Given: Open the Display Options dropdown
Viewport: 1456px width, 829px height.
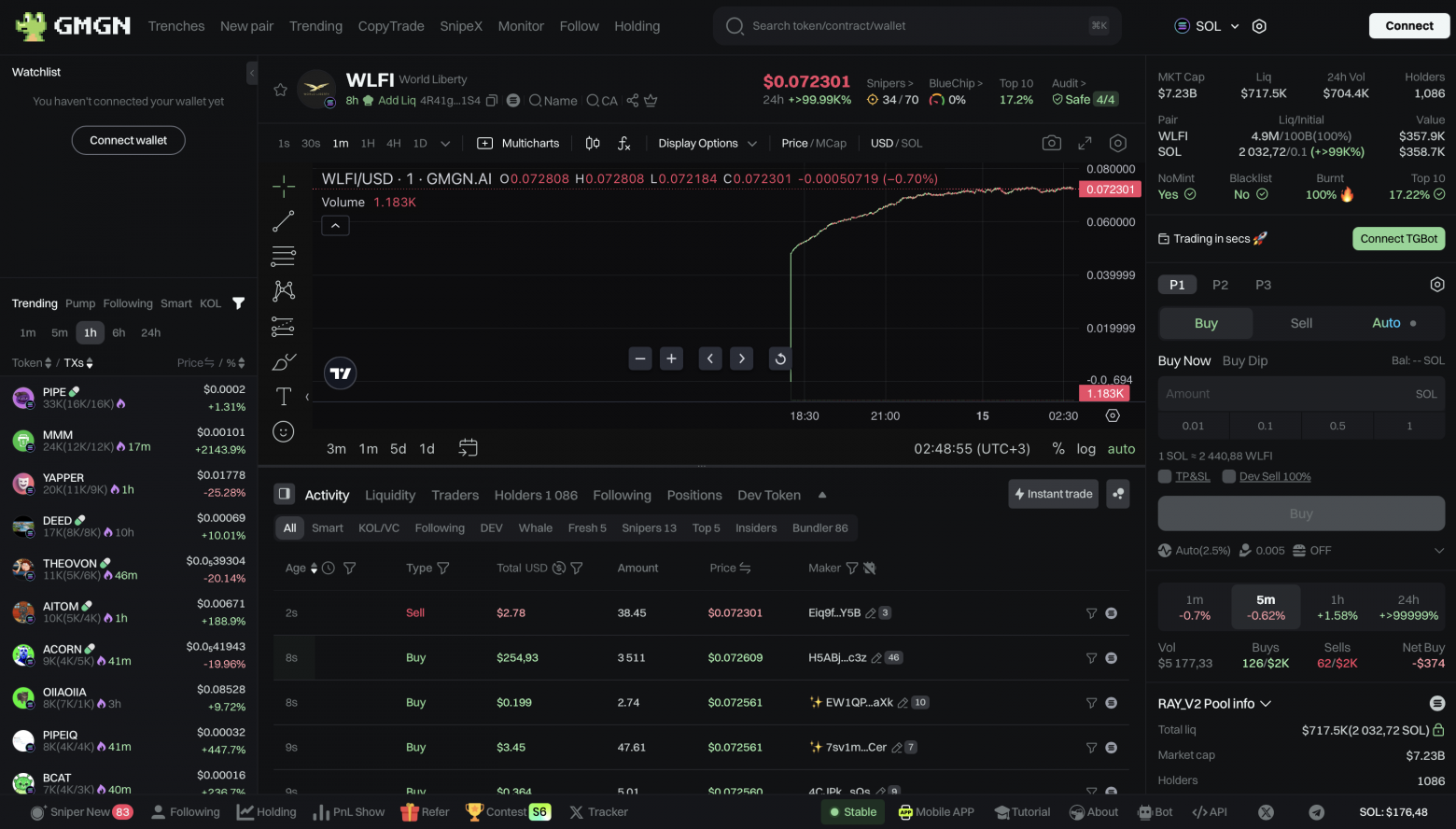Looking at the screenshot, I should pos(706,143).
